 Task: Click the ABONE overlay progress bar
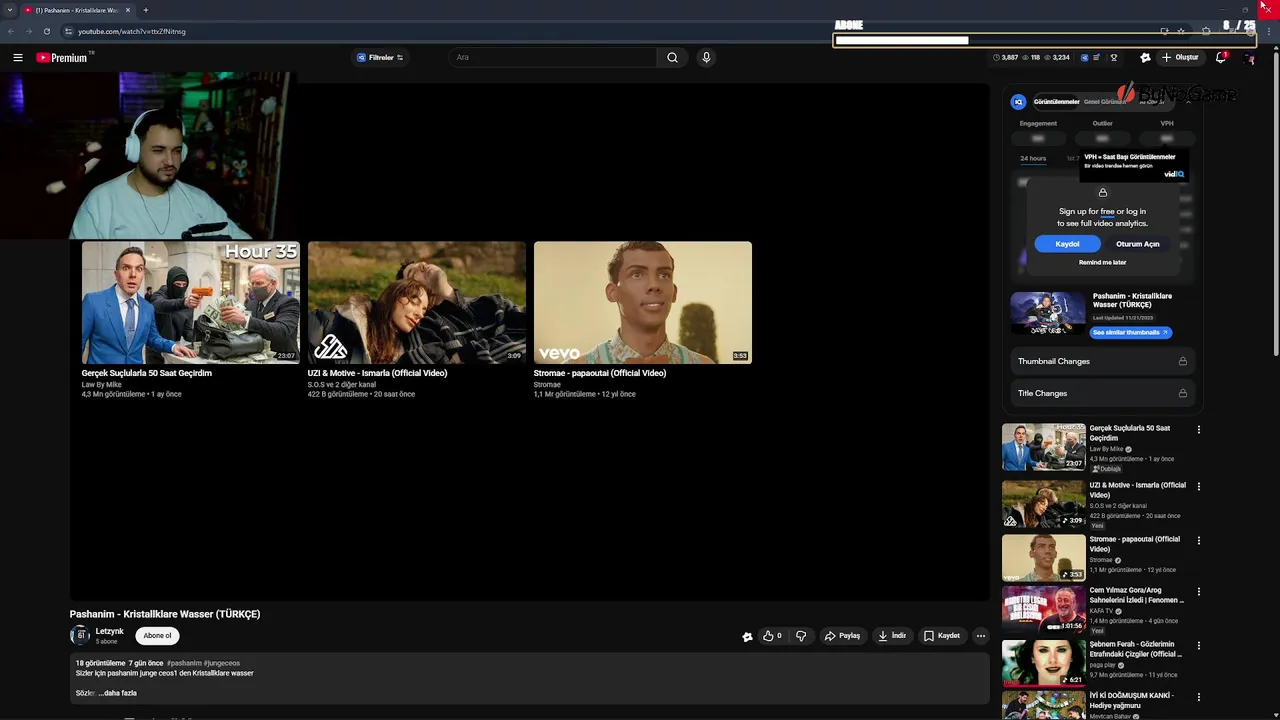click(x=1044, y=41)
